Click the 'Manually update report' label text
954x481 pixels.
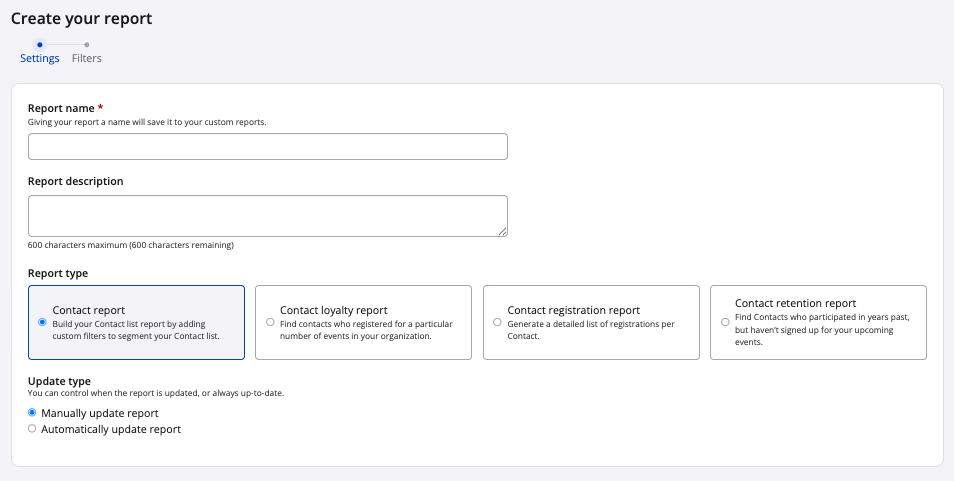99,413
